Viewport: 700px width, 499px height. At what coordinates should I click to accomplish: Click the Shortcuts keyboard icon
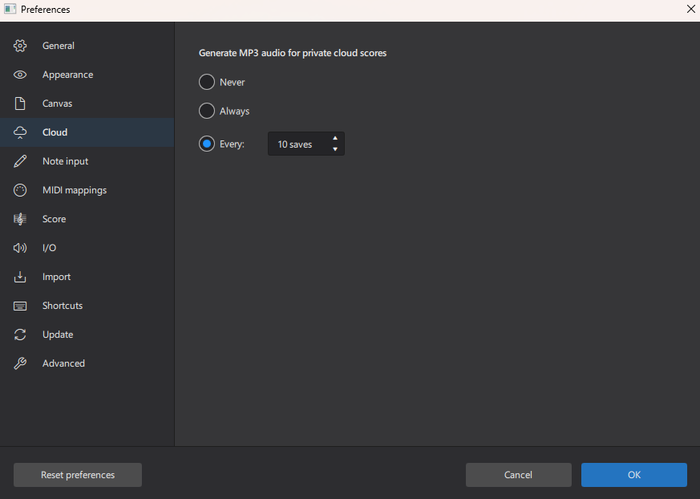(20, 306)
